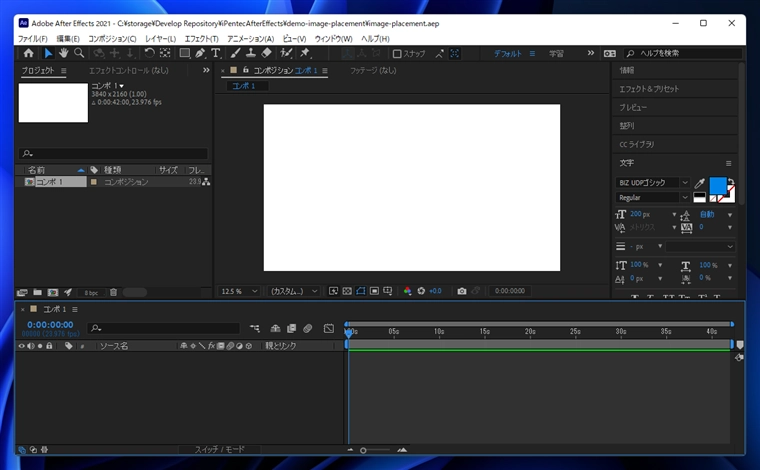Image resolution: width=760 pixels, height=470 pixels.
Task: Expand the プレビュー panel
Action: click(633, 108)
